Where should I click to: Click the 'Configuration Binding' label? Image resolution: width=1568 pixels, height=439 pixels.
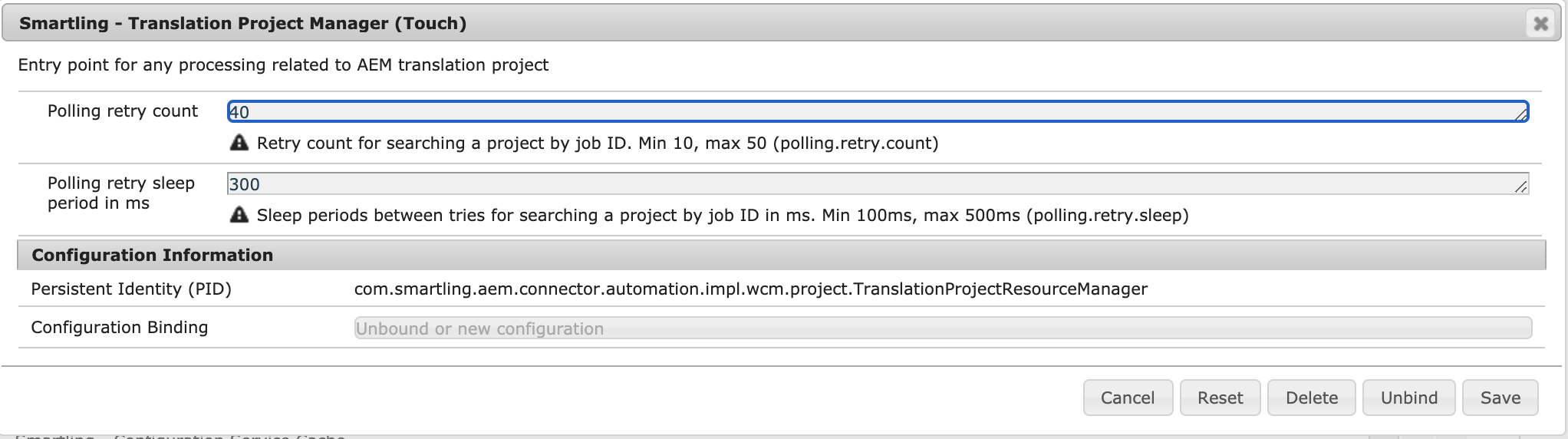click(120, 328)
